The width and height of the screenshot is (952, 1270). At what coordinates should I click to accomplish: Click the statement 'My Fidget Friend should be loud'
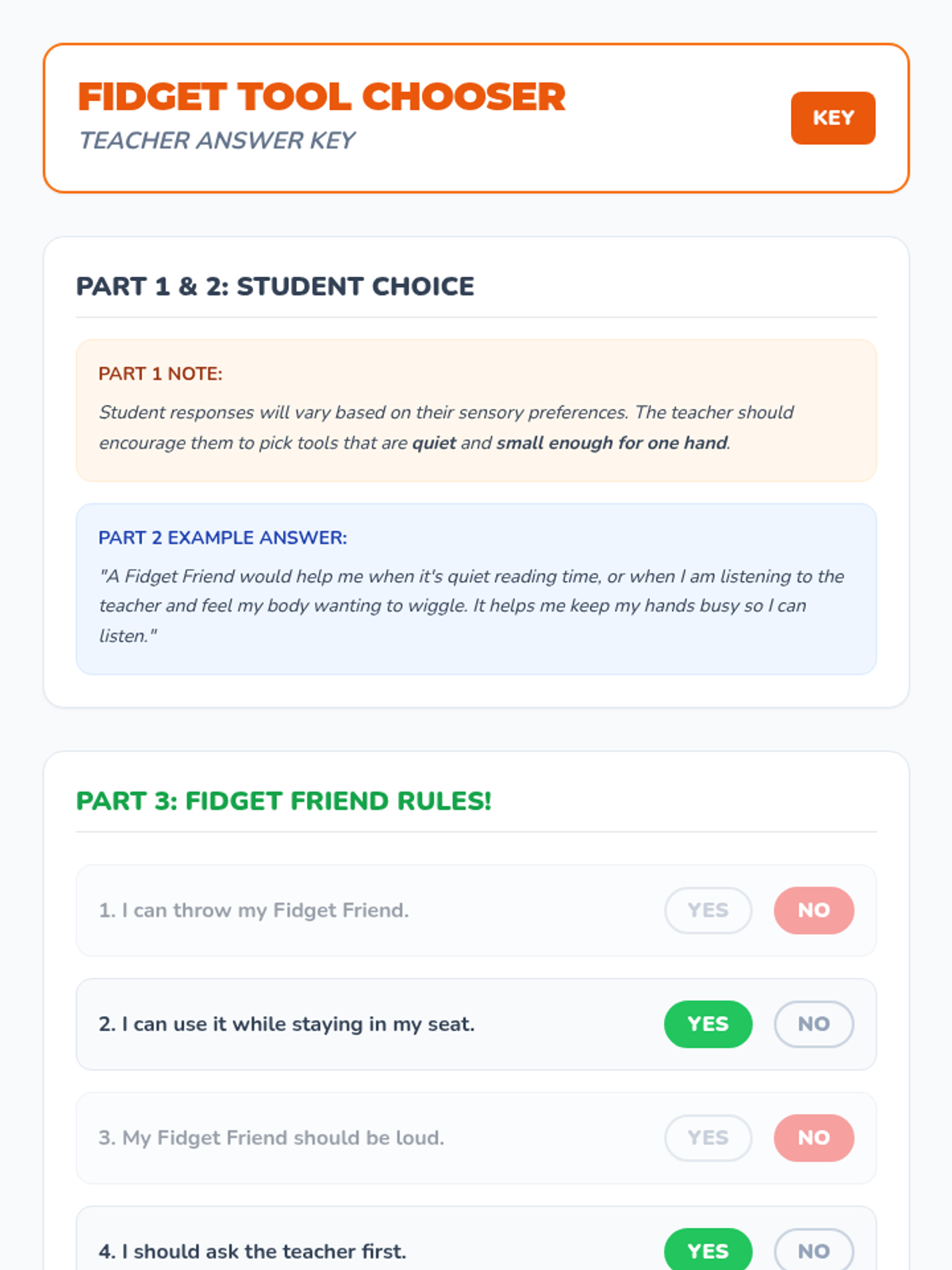(x=271, y=1137)
